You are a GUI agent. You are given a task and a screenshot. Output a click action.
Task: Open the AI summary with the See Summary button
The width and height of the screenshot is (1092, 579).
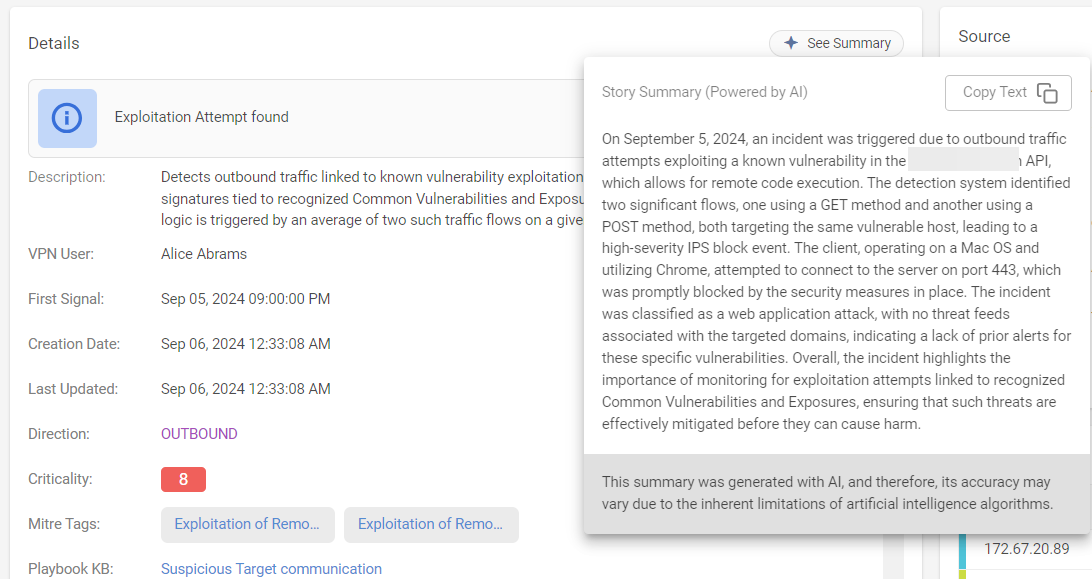click(836, 43)
